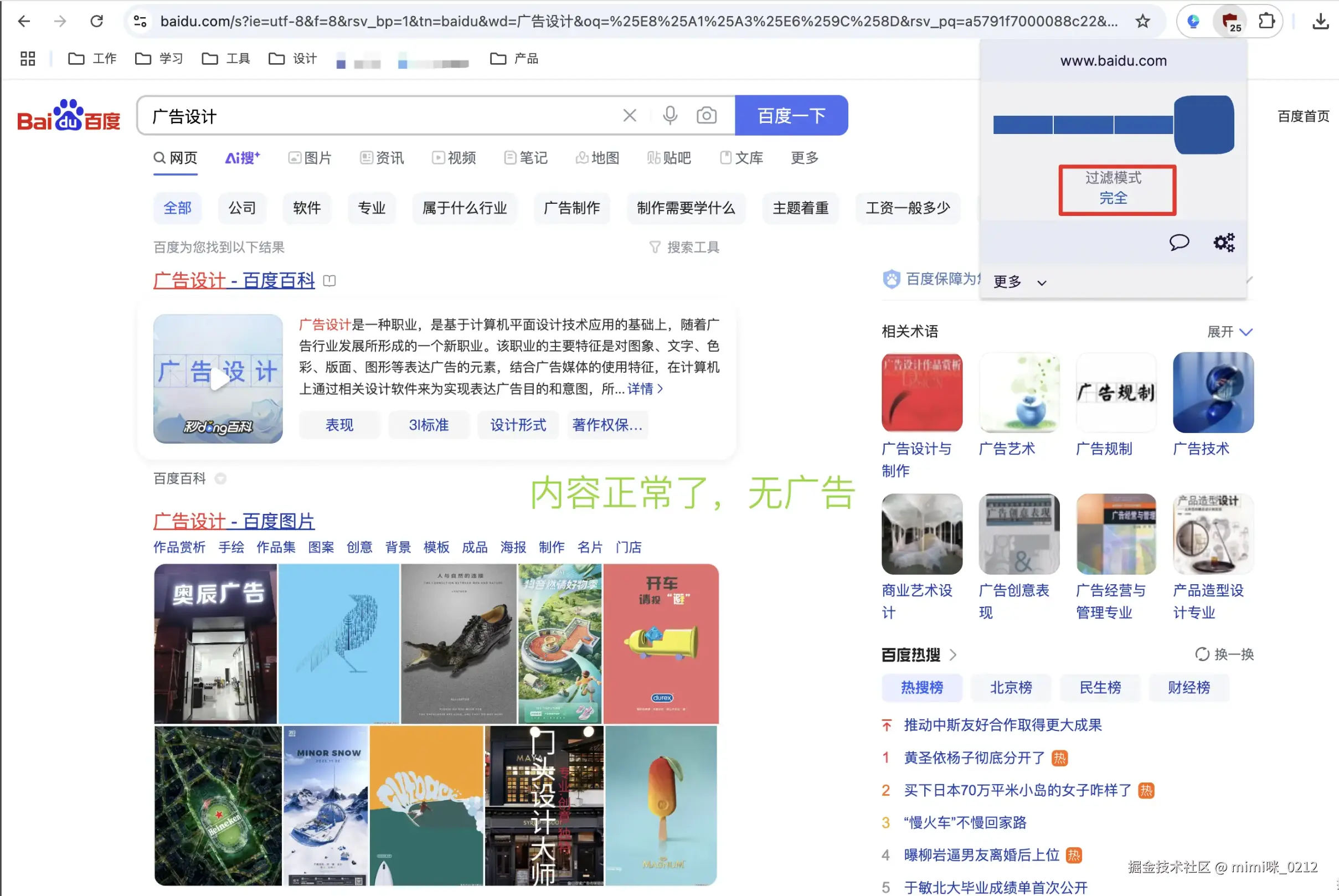
Task: Click the 百度一下 search button
Action: coord(791,115)
